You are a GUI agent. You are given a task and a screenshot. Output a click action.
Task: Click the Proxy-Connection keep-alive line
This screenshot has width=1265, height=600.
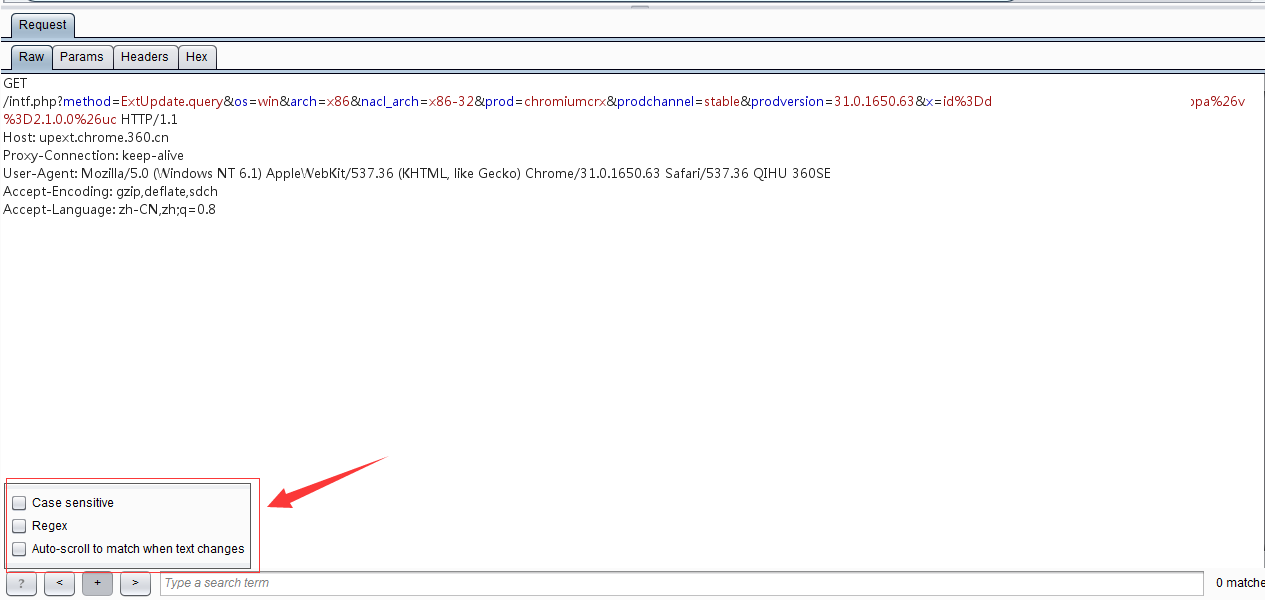coord(93,156)
